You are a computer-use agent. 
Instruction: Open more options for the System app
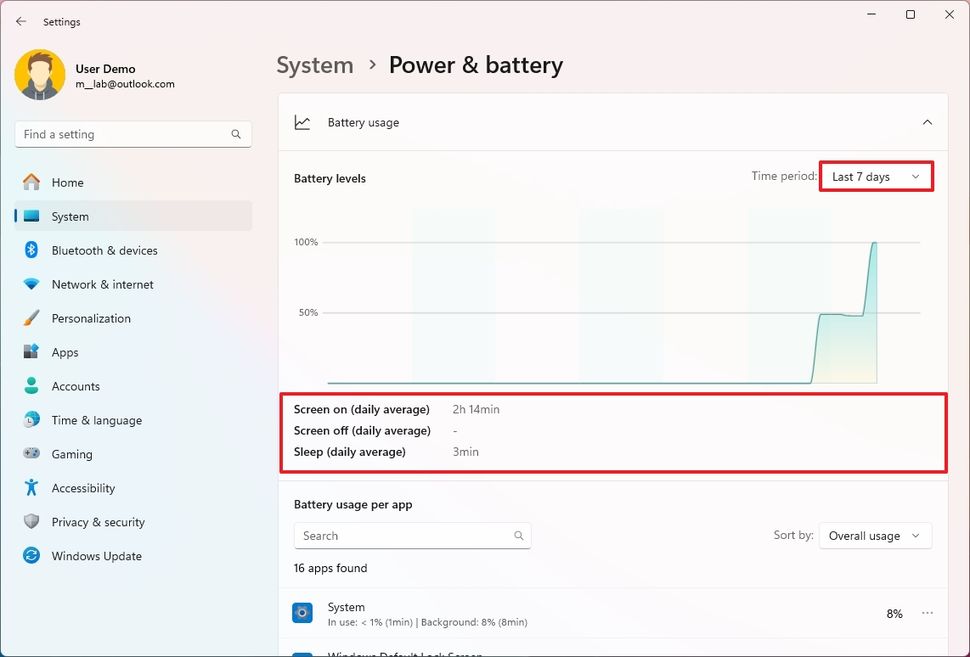click(927, 612)
